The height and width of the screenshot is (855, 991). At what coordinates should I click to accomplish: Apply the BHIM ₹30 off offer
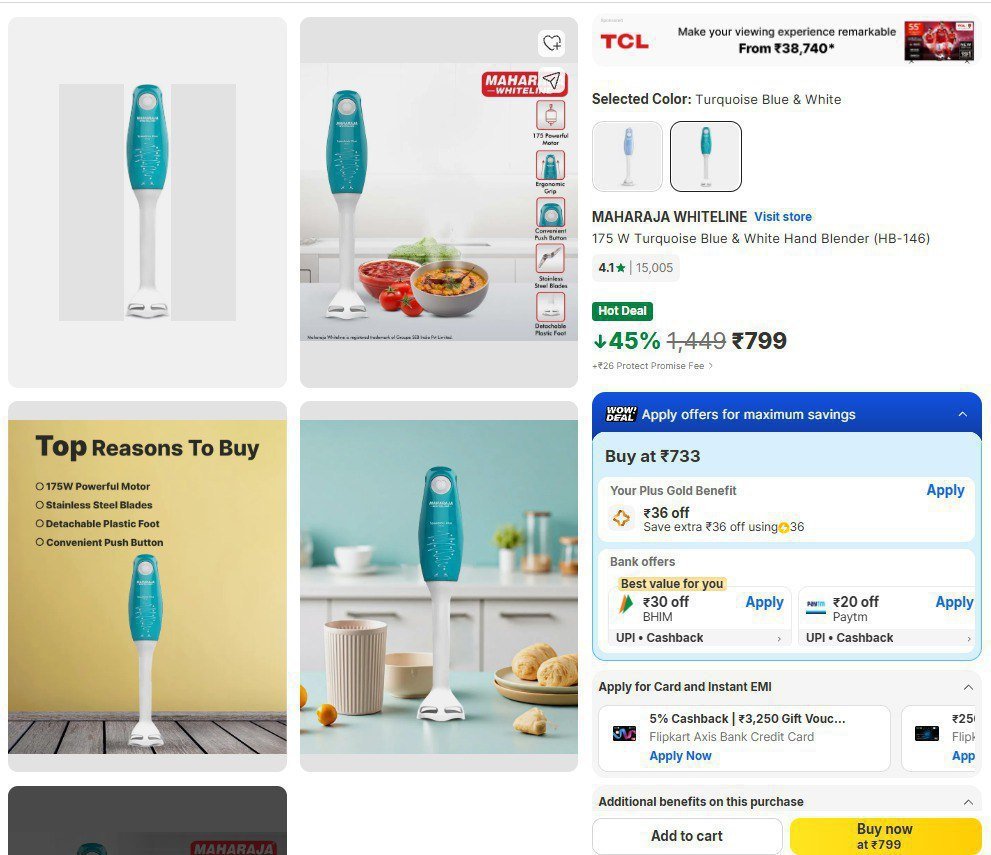tap(764, 602)
